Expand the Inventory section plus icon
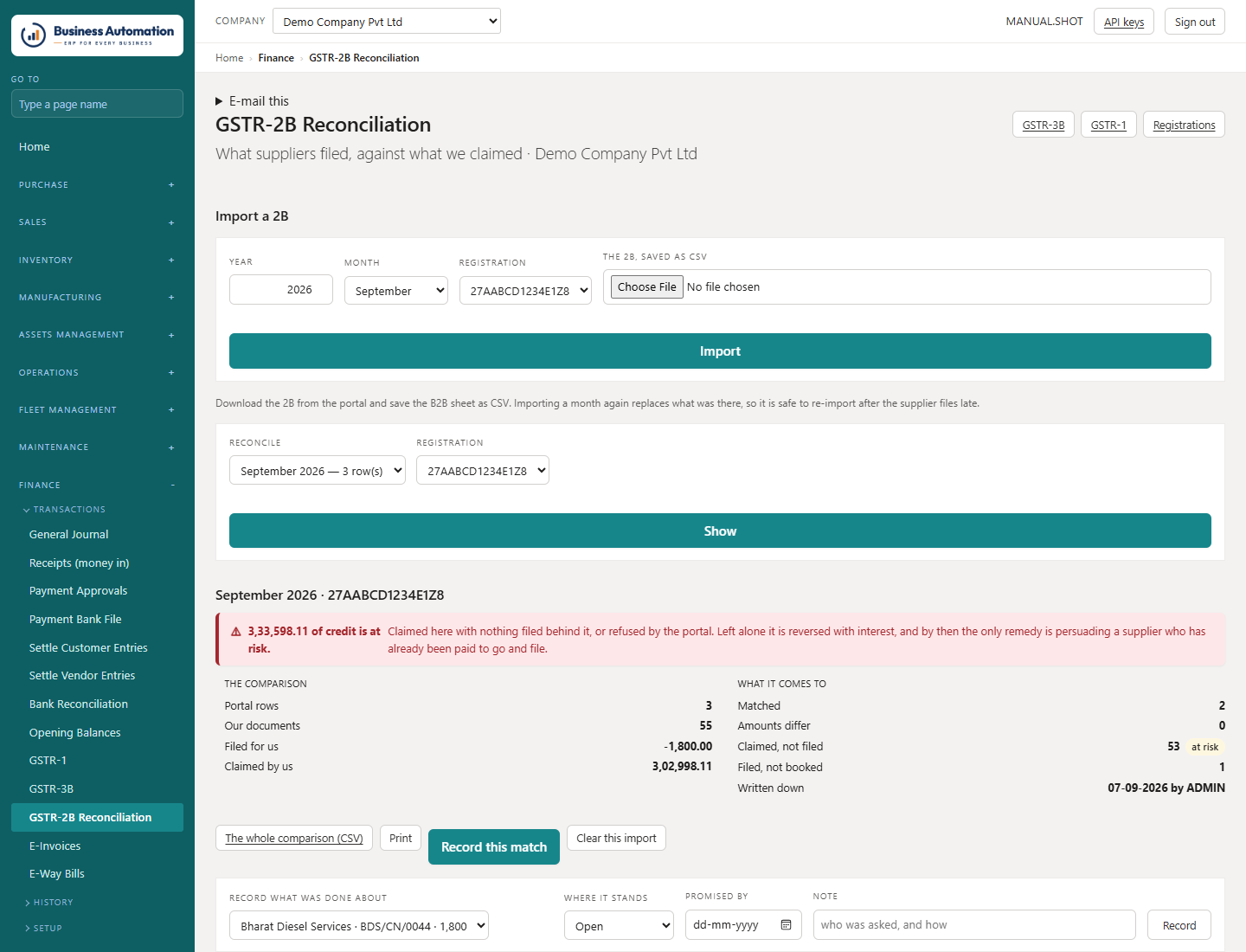The height and width of the screenshot is (952, 1246). click(x=171, y=261)
